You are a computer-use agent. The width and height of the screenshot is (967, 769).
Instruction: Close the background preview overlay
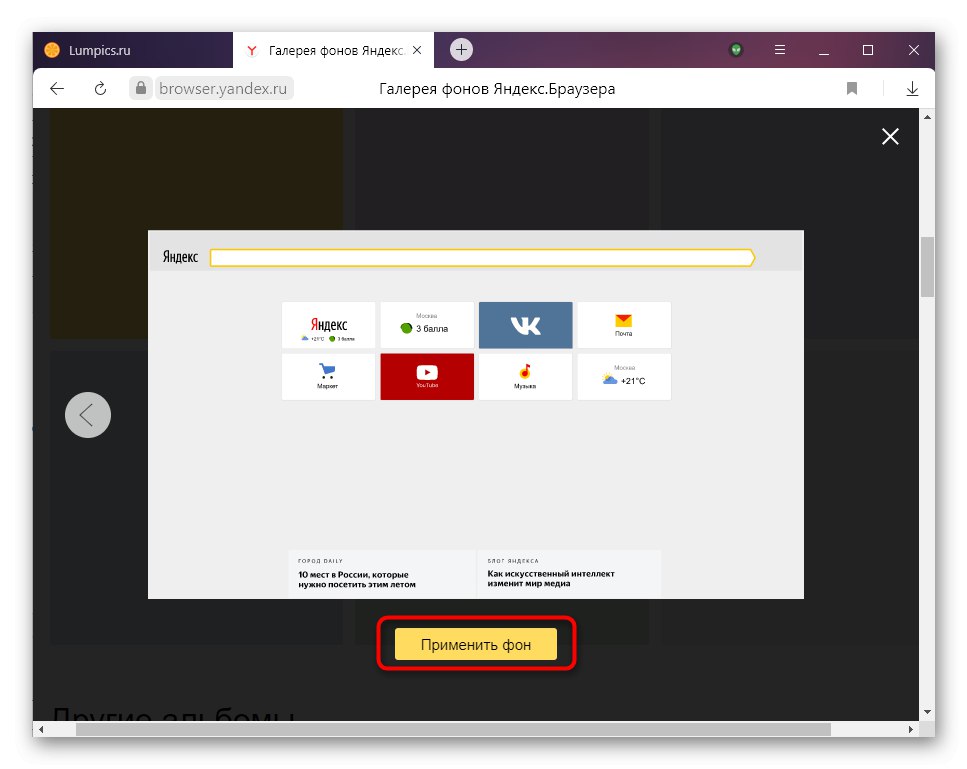pyautogui.click(x=890, y=136)
